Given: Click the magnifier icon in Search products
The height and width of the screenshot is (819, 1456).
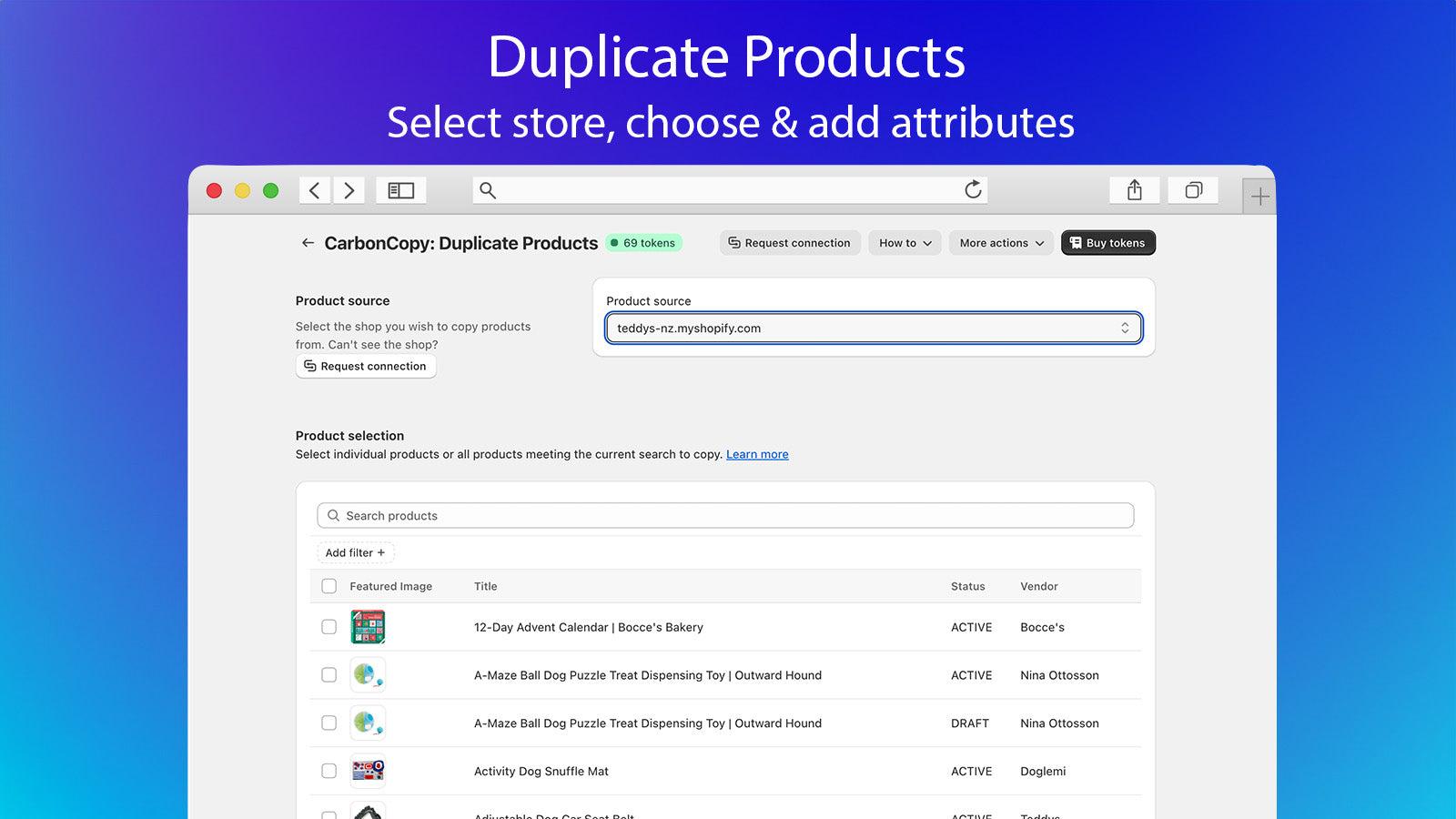Looking at the screenshot, I should pos(333,515).
